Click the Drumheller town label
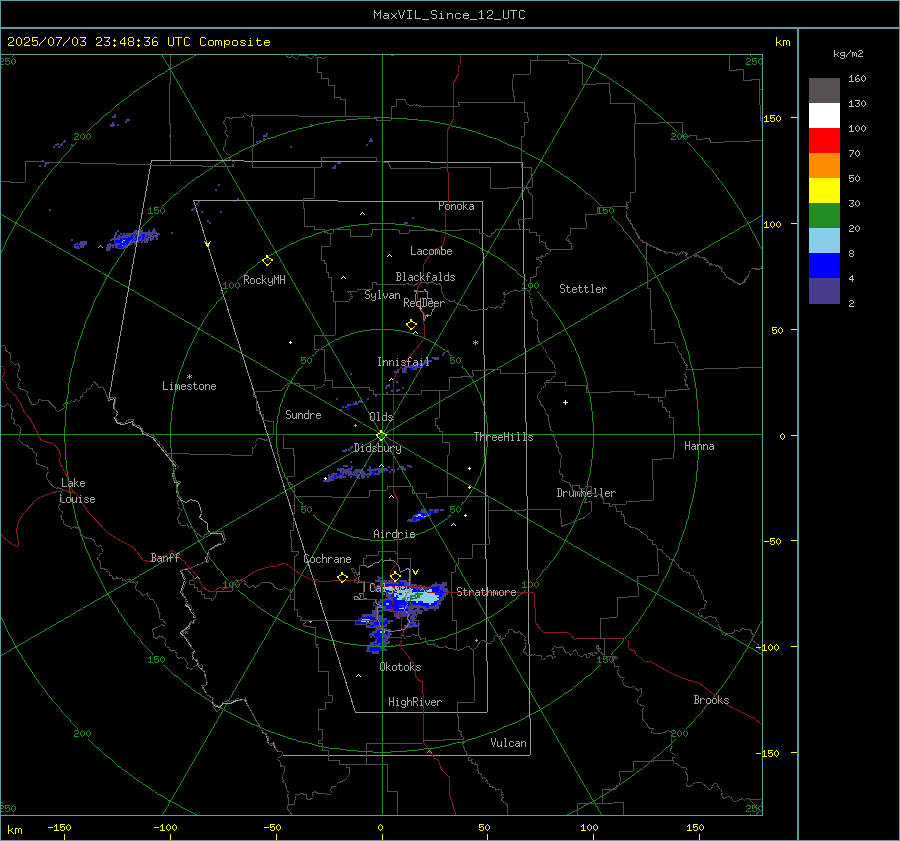Image resolution: width=900 pixels, height=841 pixels. click(x=586, y=493)
